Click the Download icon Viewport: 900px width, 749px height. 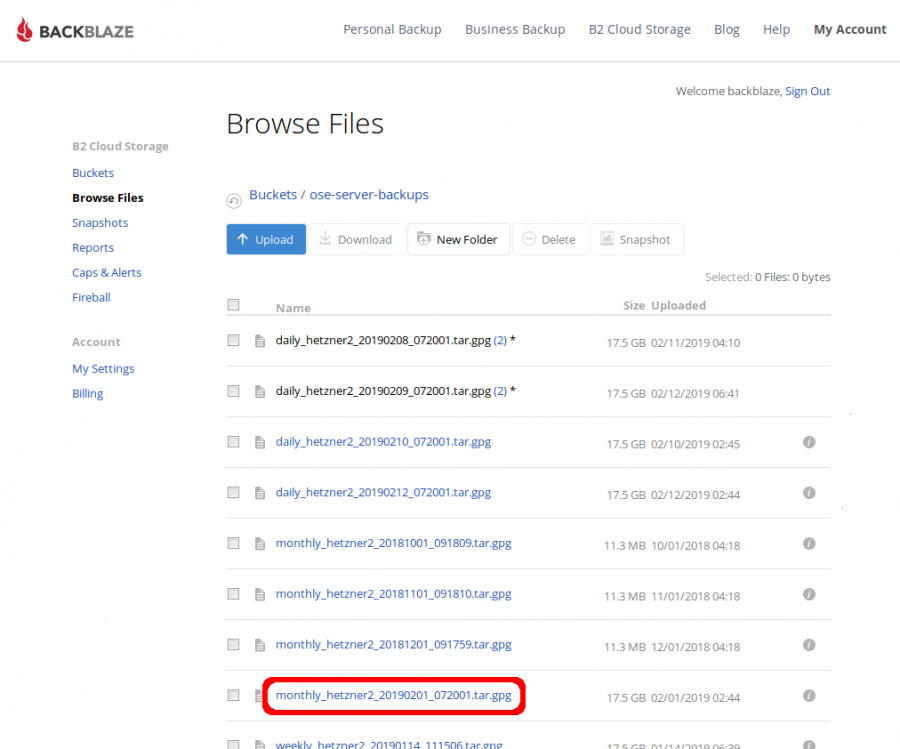325,239
